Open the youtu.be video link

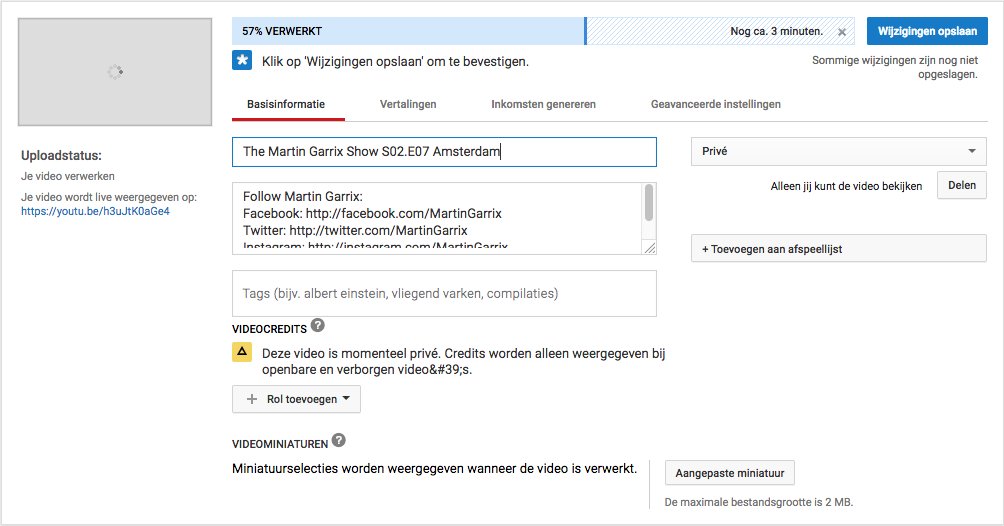pos(95,211)
